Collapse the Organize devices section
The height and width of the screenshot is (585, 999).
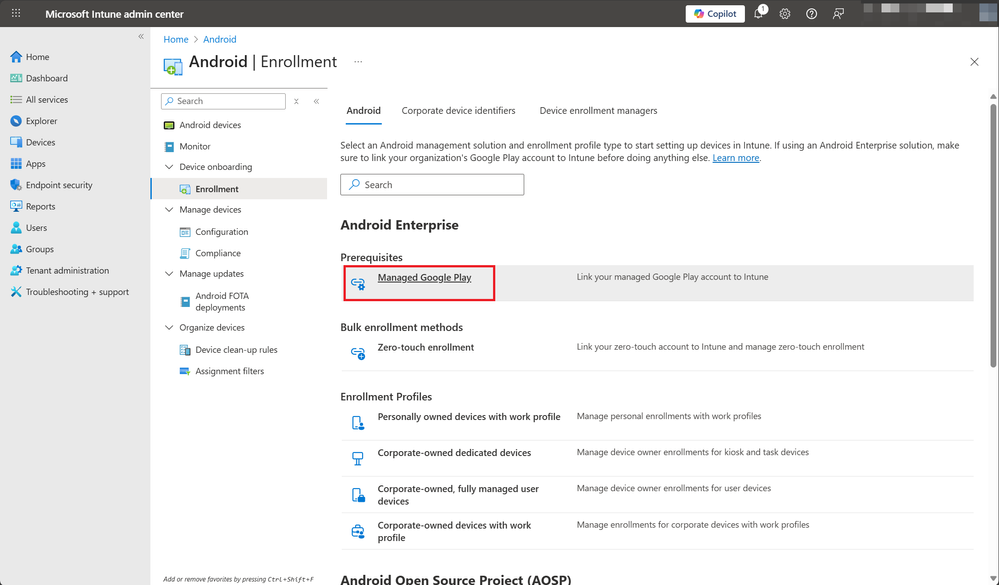[x=169, y=328]
